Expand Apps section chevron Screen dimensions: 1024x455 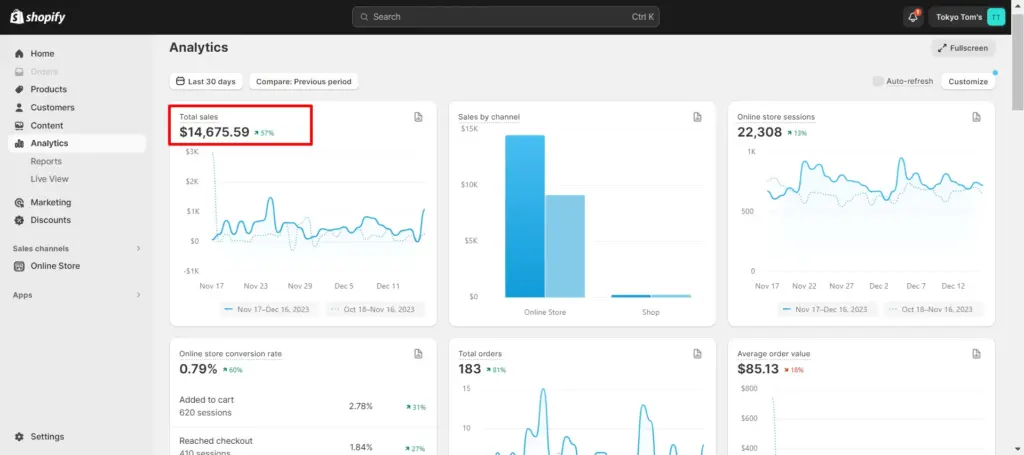(138, 295)
